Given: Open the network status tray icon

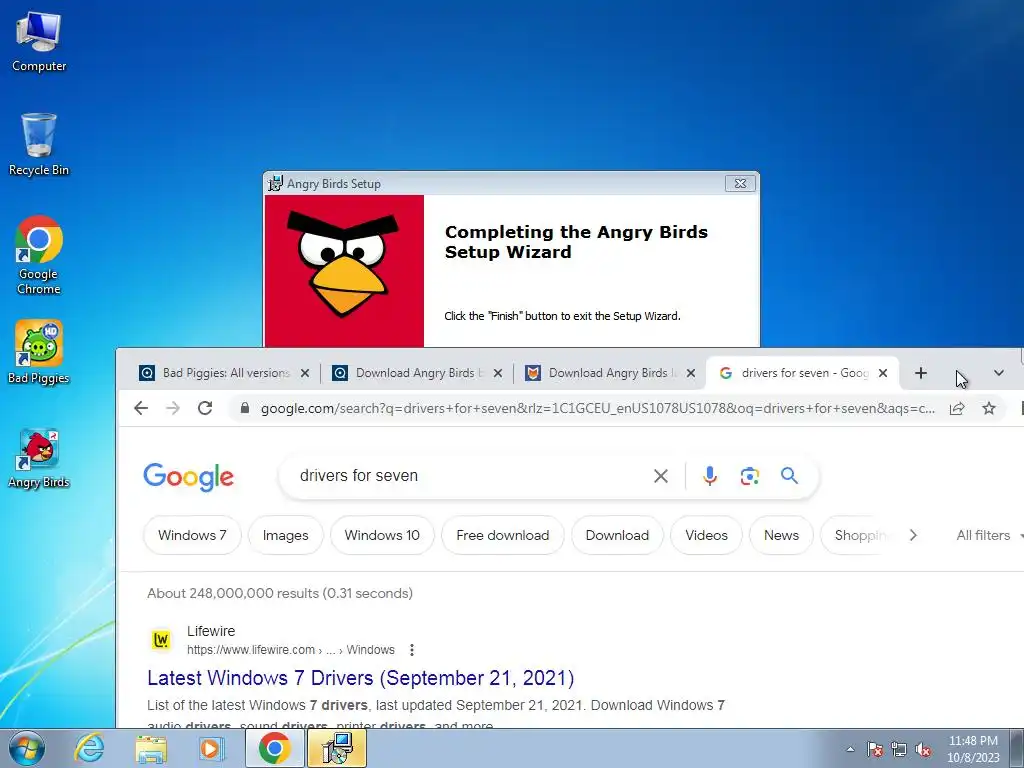Looking at the screenshot, I should (899, 749).
